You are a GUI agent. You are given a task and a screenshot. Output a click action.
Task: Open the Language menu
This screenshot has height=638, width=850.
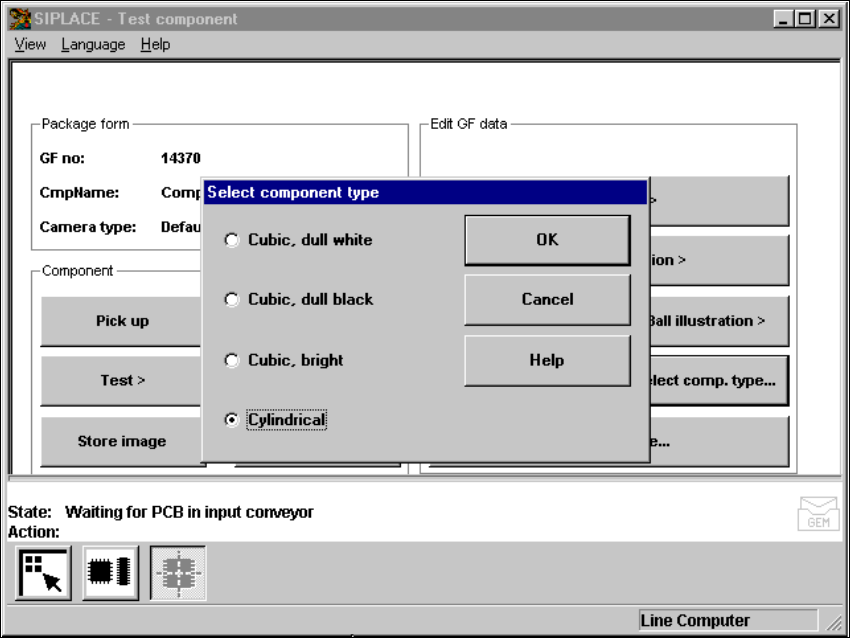coord(93,44)
